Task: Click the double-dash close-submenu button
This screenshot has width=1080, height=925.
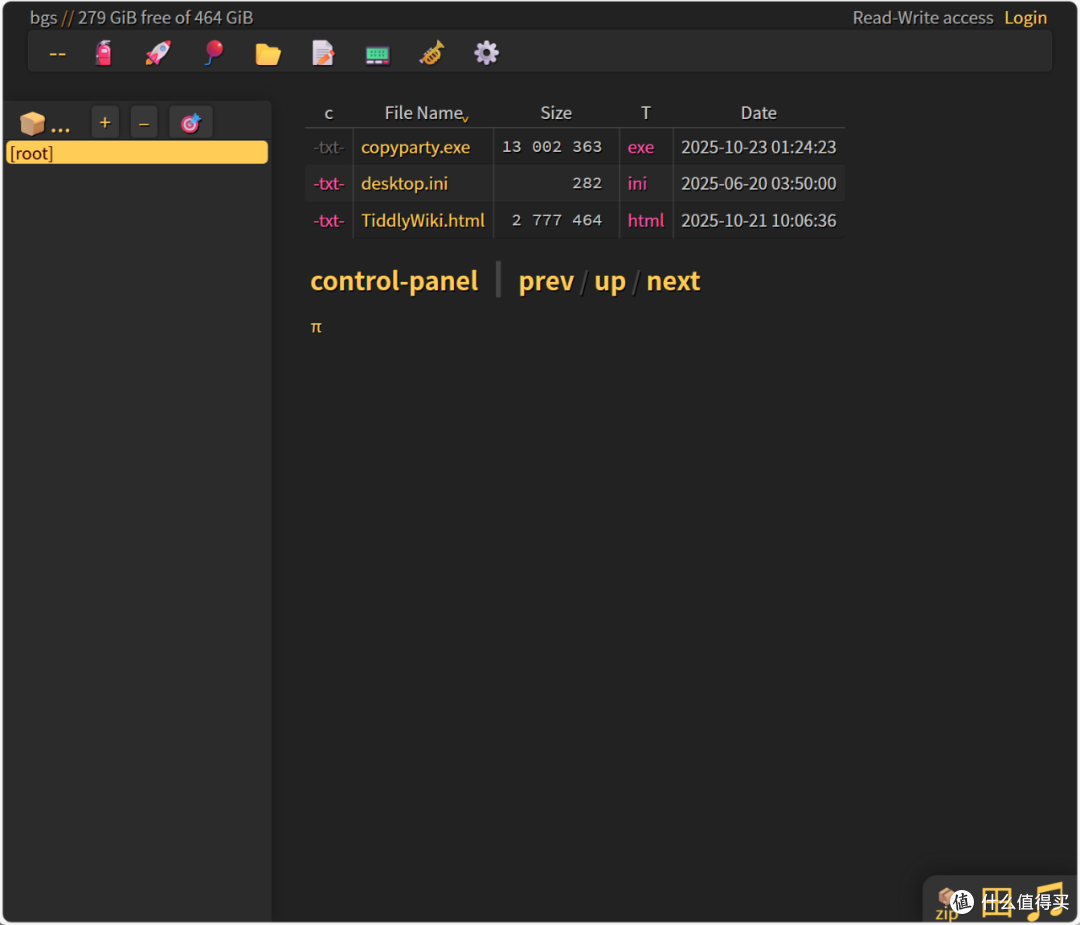Action: [x=58, y=54]
